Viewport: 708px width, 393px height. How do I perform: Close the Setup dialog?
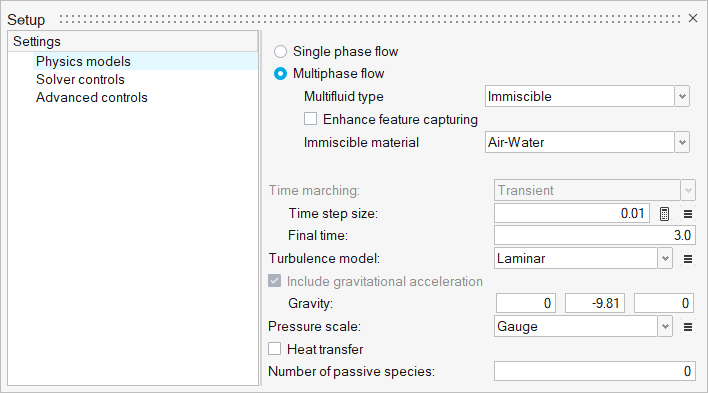point(693,18)
